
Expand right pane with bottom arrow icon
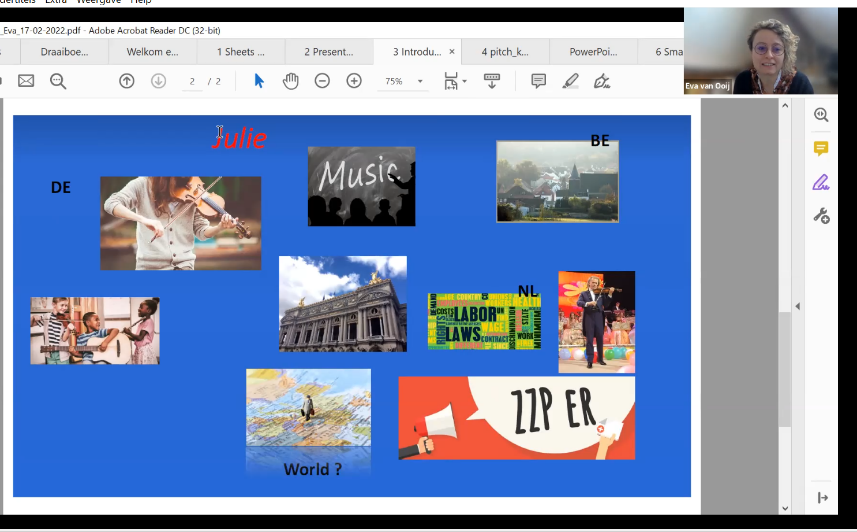(x=823, y=498)
